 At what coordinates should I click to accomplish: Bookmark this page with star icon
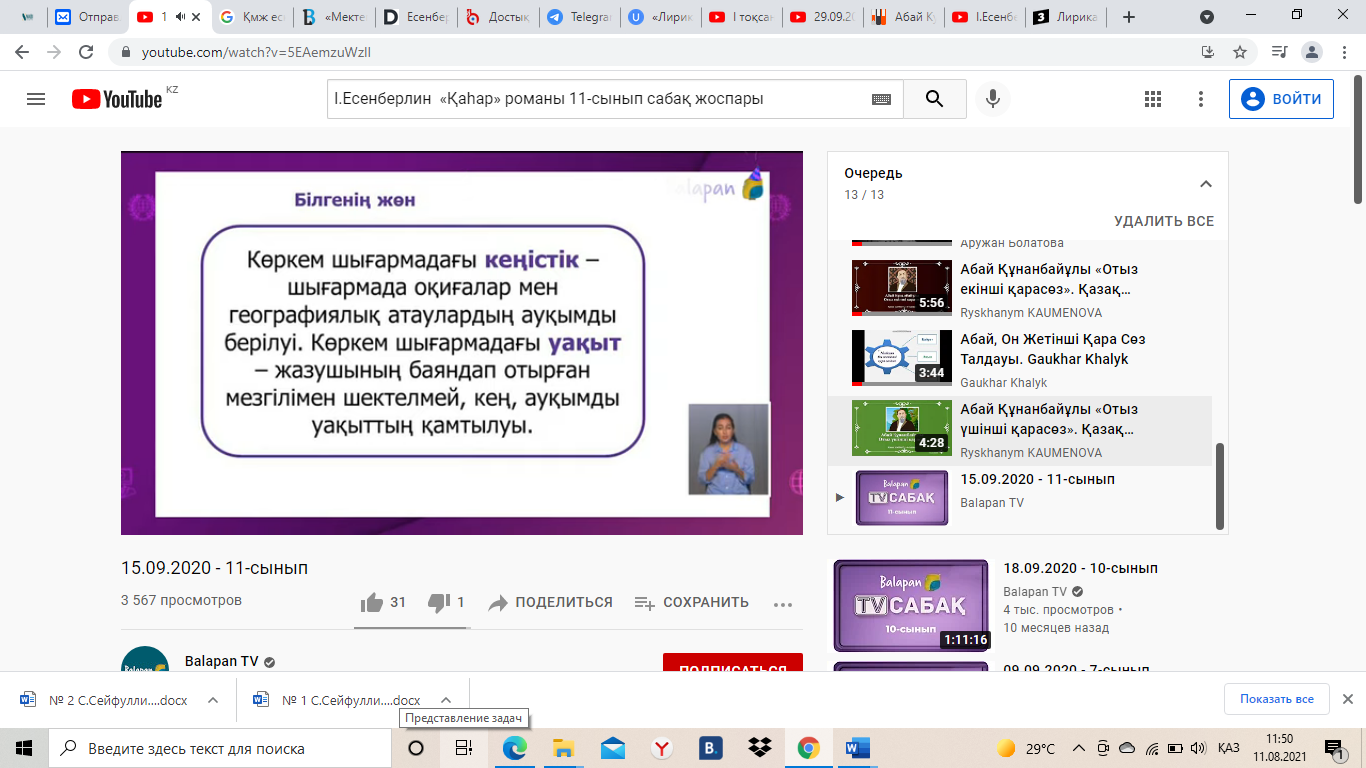click(1240, 52)
